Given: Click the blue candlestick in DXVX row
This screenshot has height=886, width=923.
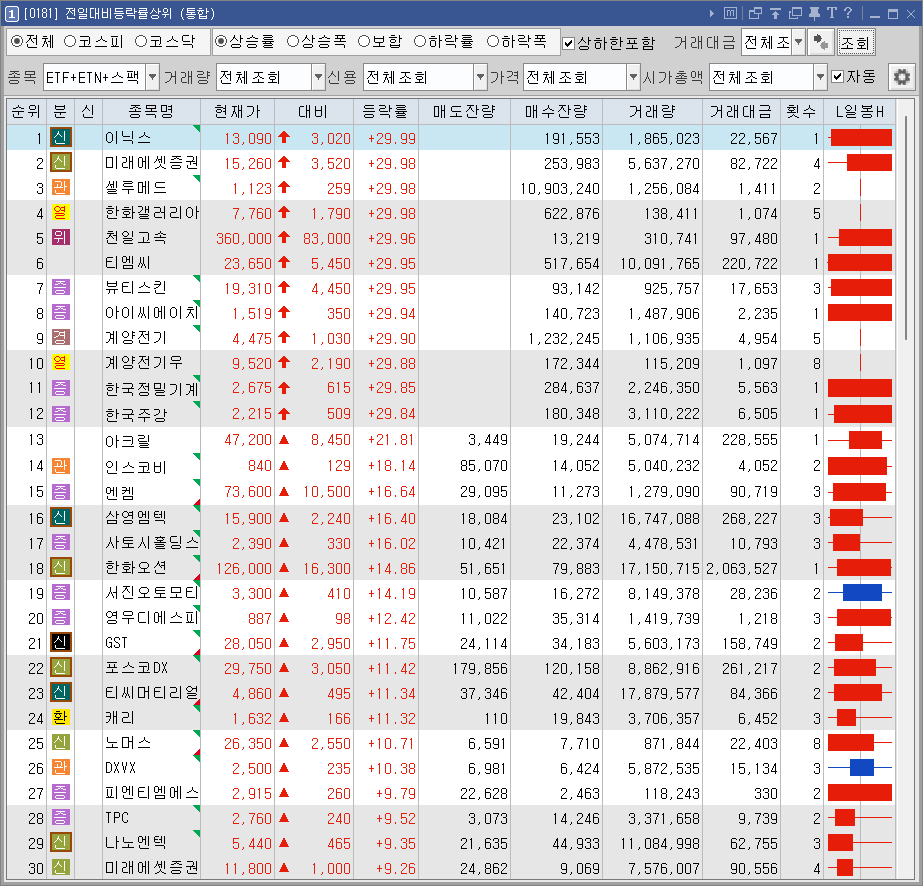Looking at the screenshot, I should pyautogui.click(x=860, y=768).
